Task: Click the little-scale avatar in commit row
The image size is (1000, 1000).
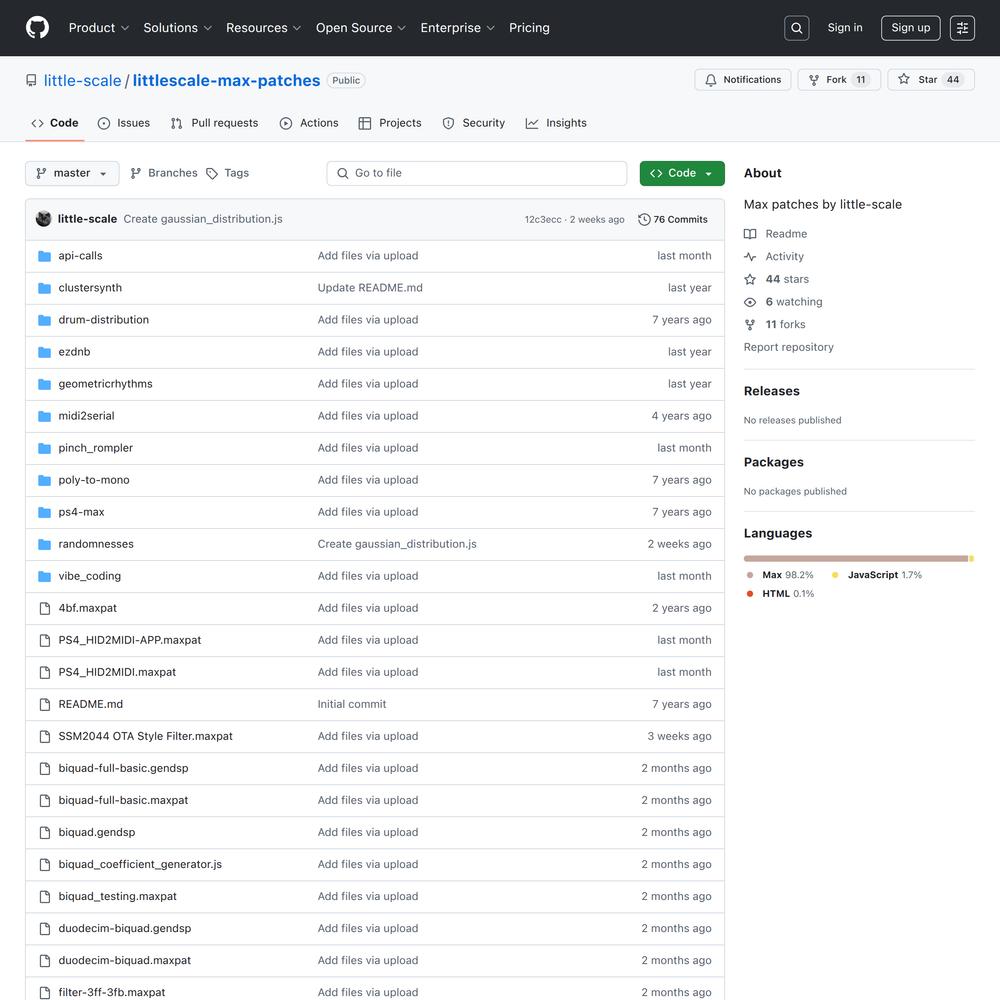Action: 43,219
